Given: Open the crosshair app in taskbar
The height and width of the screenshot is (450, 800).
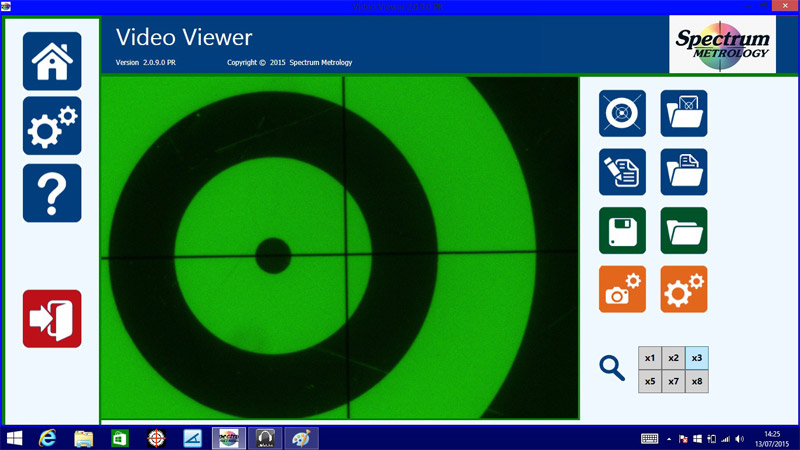Looking at the screenshot, I should pos(156,438).
